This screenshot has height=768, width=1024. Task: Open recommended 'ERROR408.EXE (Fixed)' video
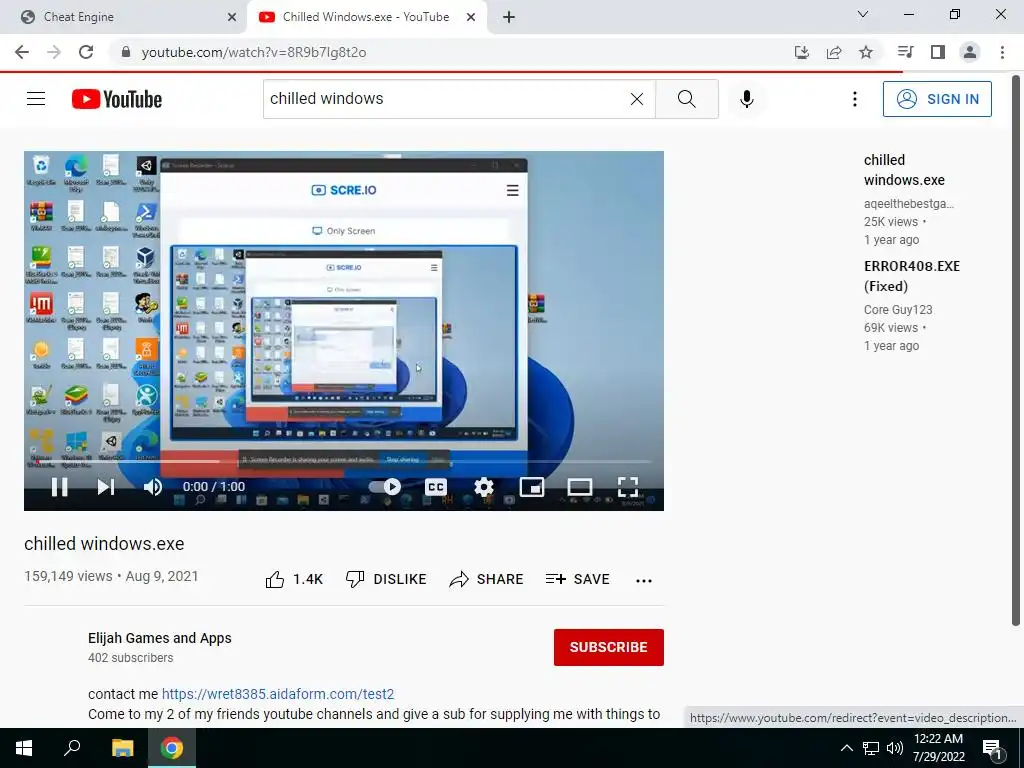pos(912,276)
